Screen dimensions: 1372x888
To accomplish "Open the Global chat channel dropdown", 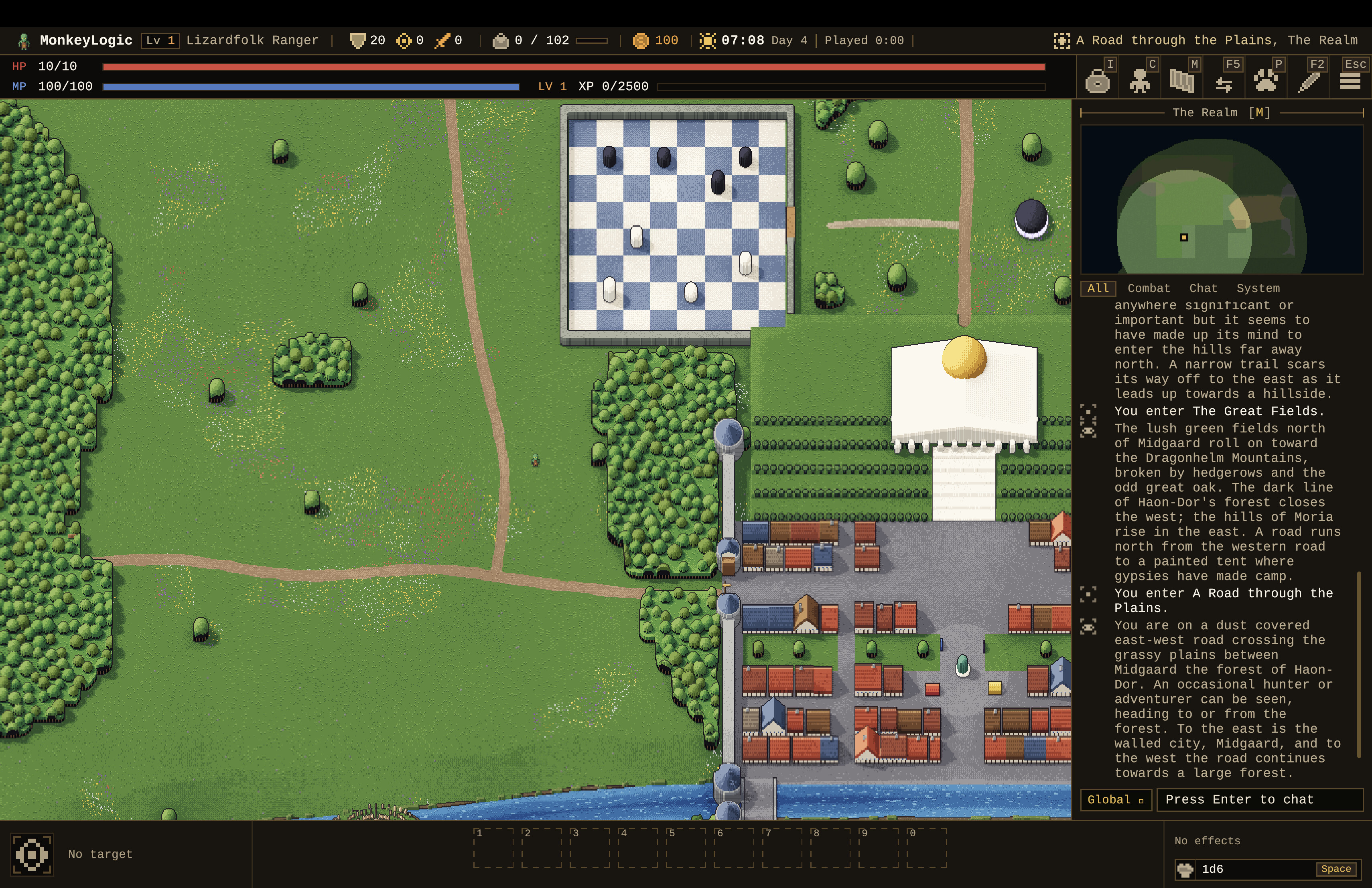I will (1116, 800).
